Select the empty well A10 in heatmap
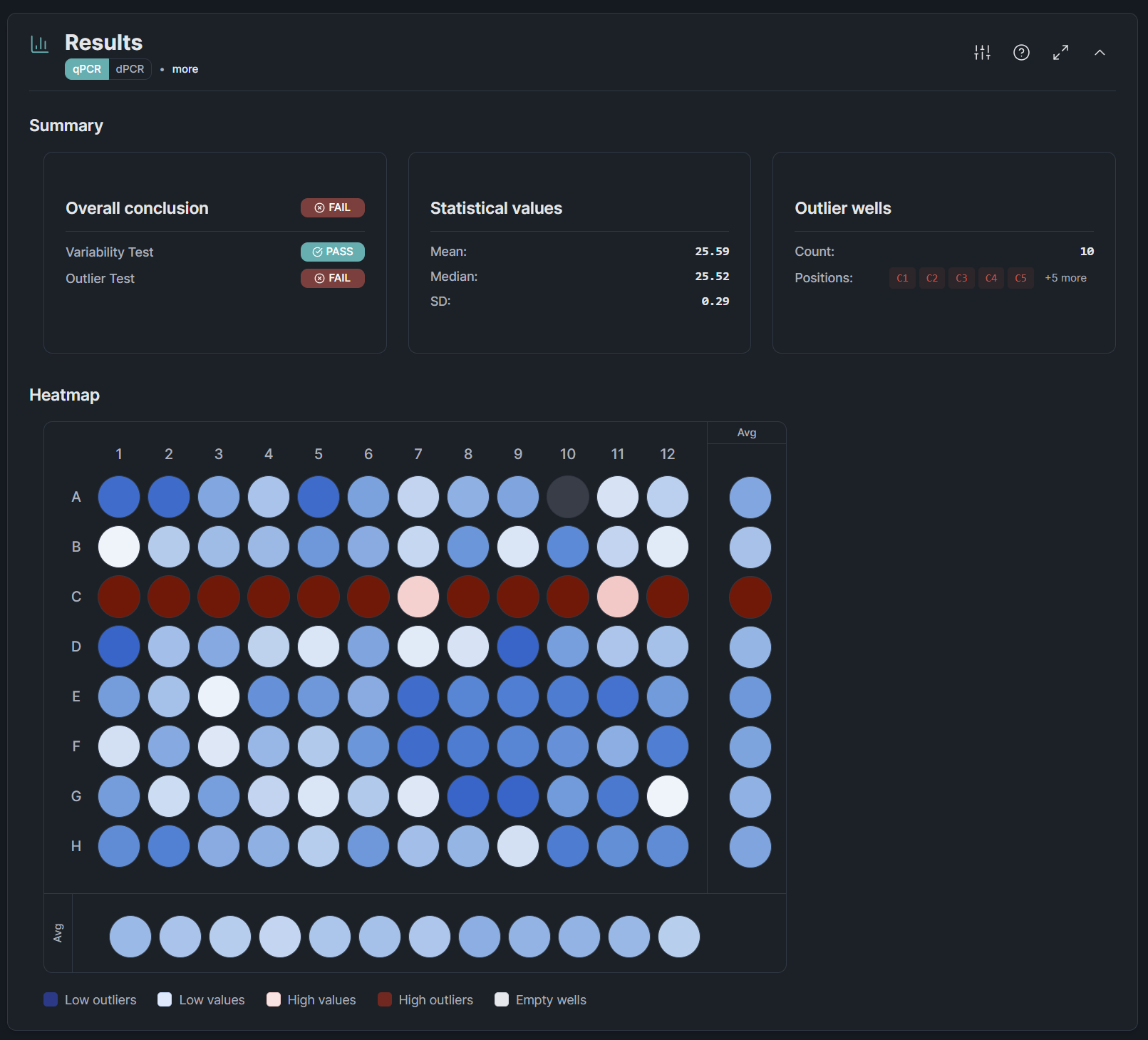The image size is (1148, 1040). pyautogui.click(x=568, y=497)
